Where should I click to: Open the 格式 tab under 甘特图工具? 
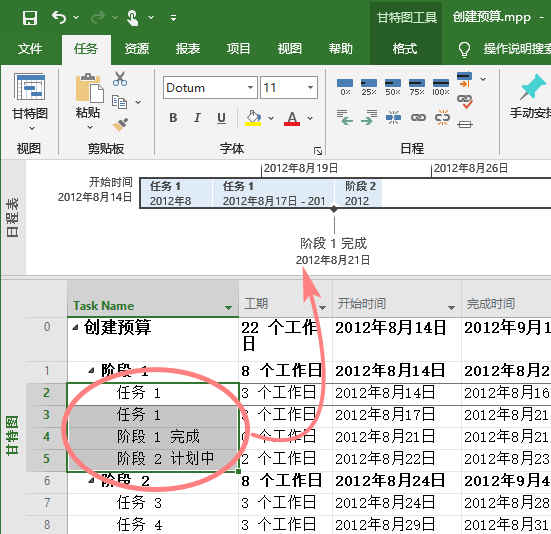[x=405, y=48]
